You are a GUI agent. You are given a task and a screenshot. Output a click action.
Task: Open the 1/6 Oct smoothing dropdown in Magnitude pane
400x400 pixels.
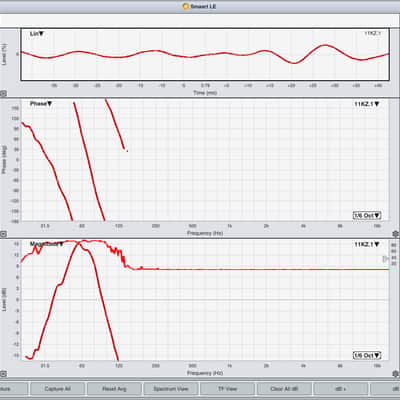click(367, 355)
